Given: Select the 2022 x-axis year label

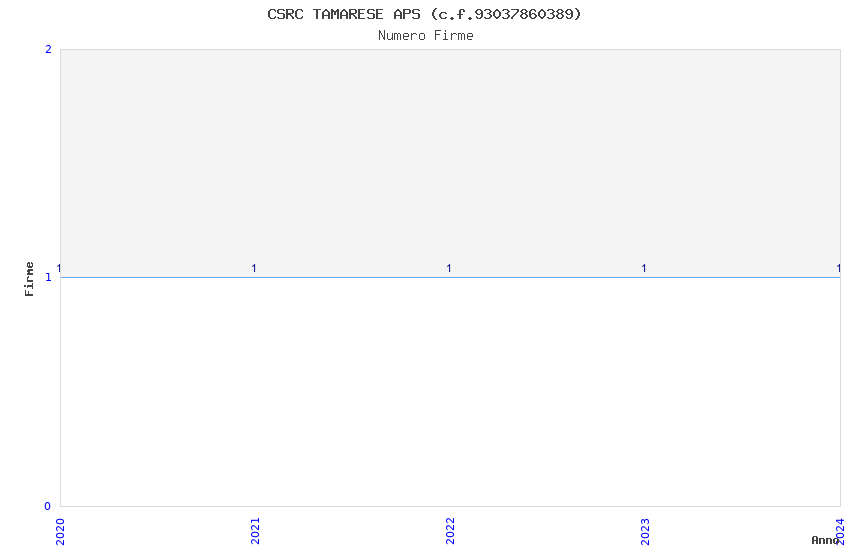Looking at the screenshot, I should (450, 531).
